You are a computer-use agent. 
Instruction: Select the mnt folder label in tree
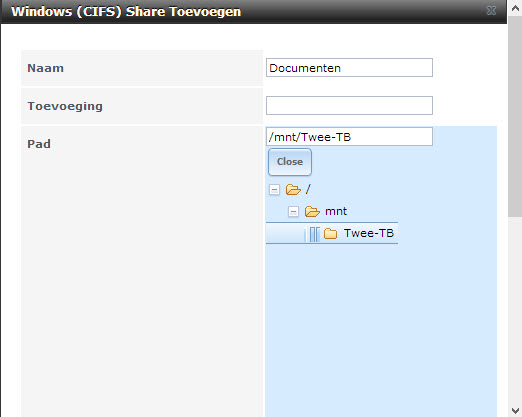click(336, 211)
